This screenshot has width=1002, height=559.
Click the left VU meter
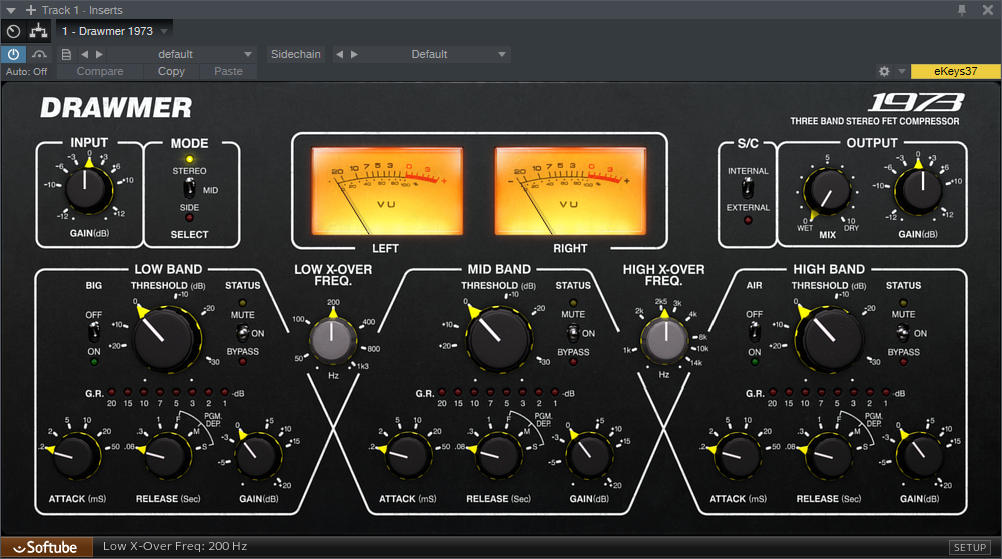387,191
